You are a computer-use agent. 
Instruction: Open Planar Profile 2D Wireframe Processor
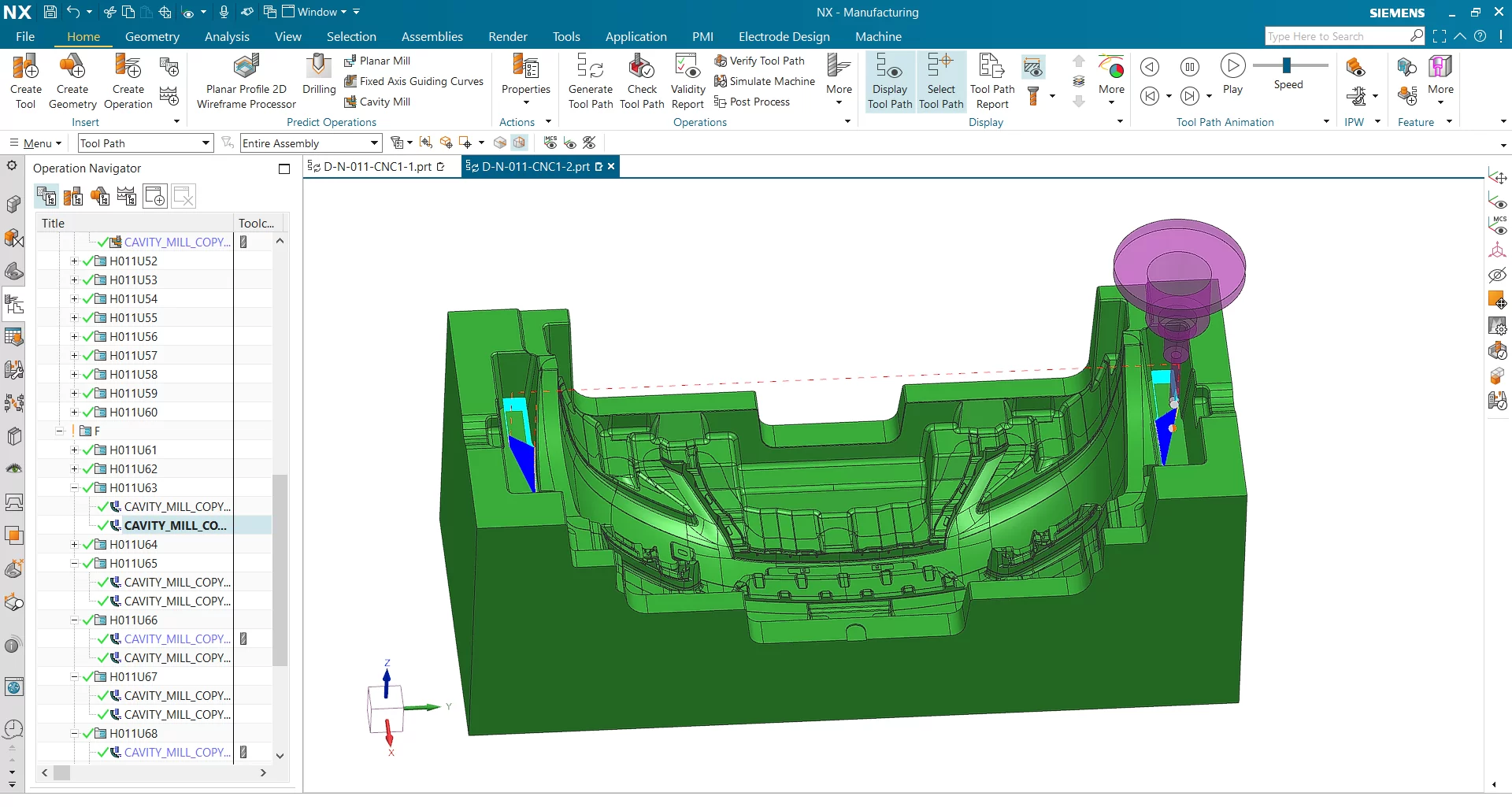click(x=246, y=81)
